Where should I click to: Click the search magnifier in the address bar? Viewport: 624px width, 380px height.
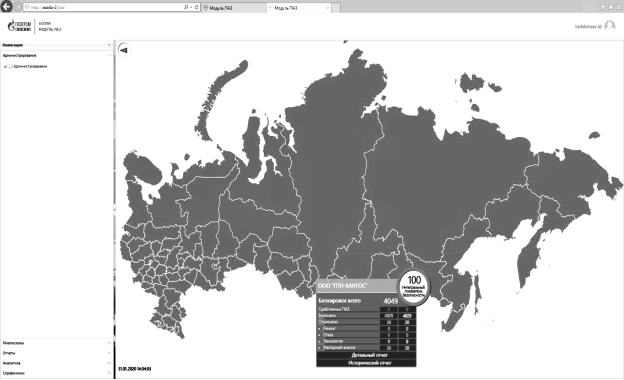pos(186,7)
